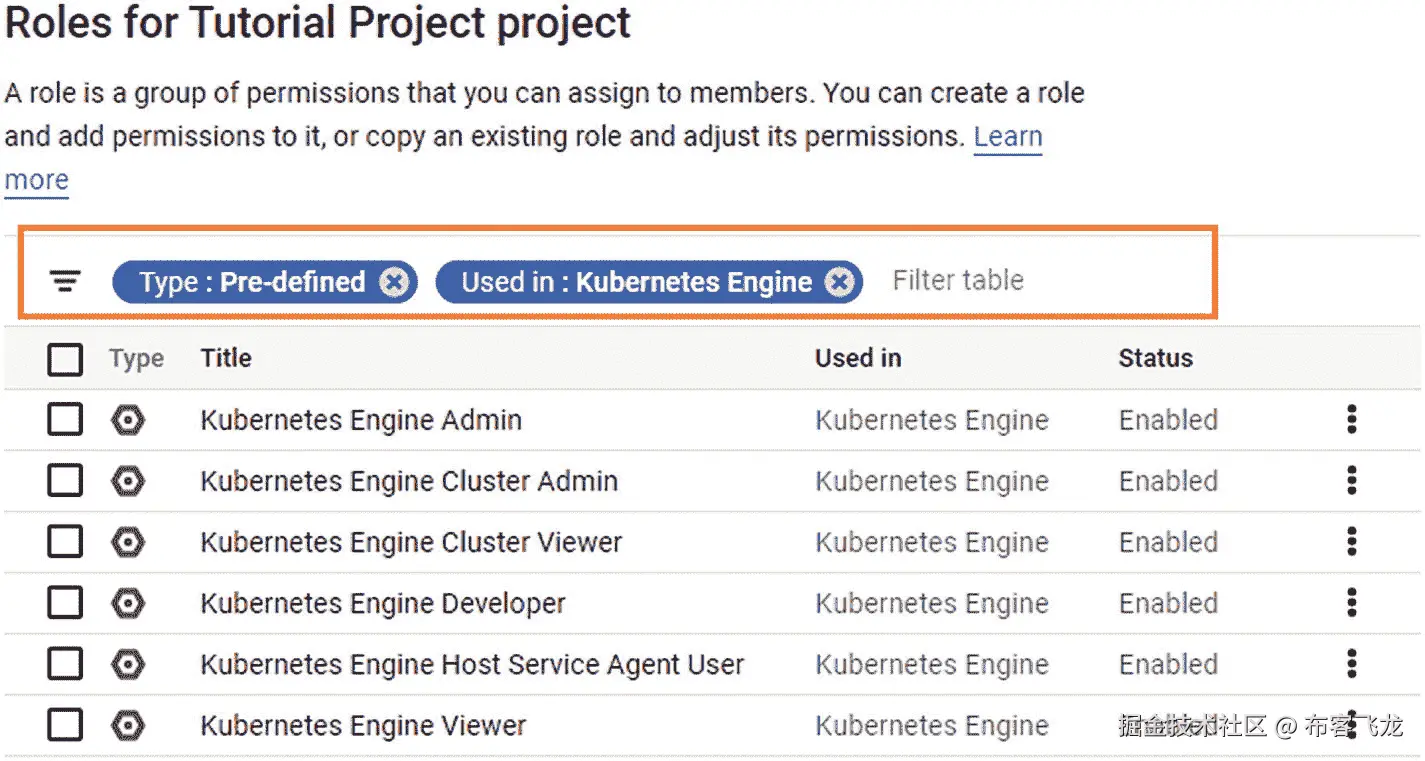The image size is (1425, 761).
Task: Toggle the select-all checkbox in table header
Action: [x=65, y=359]
